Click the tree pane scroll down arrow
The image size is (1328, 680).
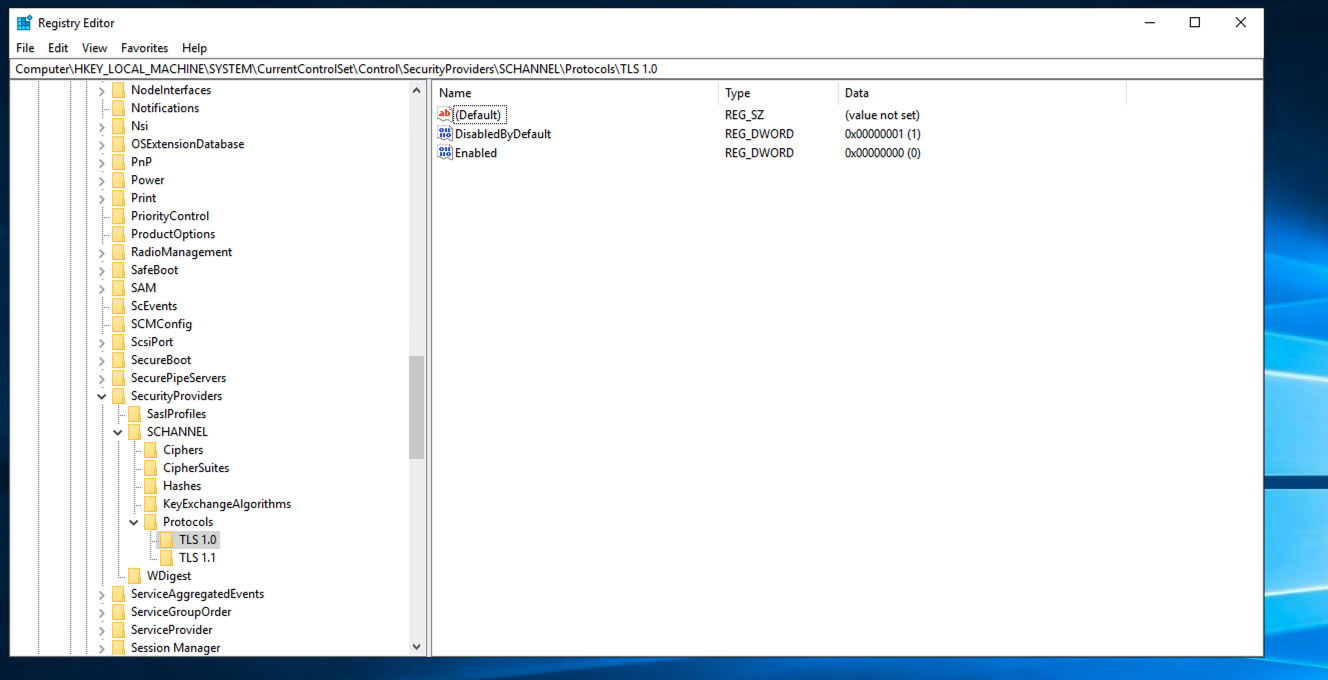point(417,647)
